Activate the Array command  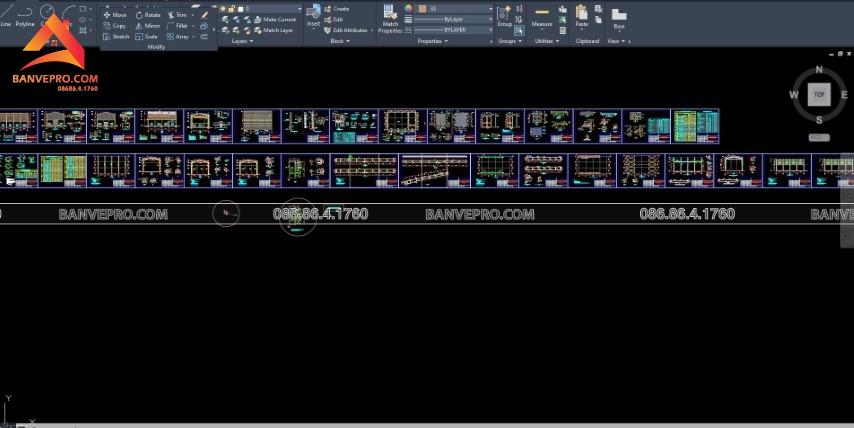(178, 36)
